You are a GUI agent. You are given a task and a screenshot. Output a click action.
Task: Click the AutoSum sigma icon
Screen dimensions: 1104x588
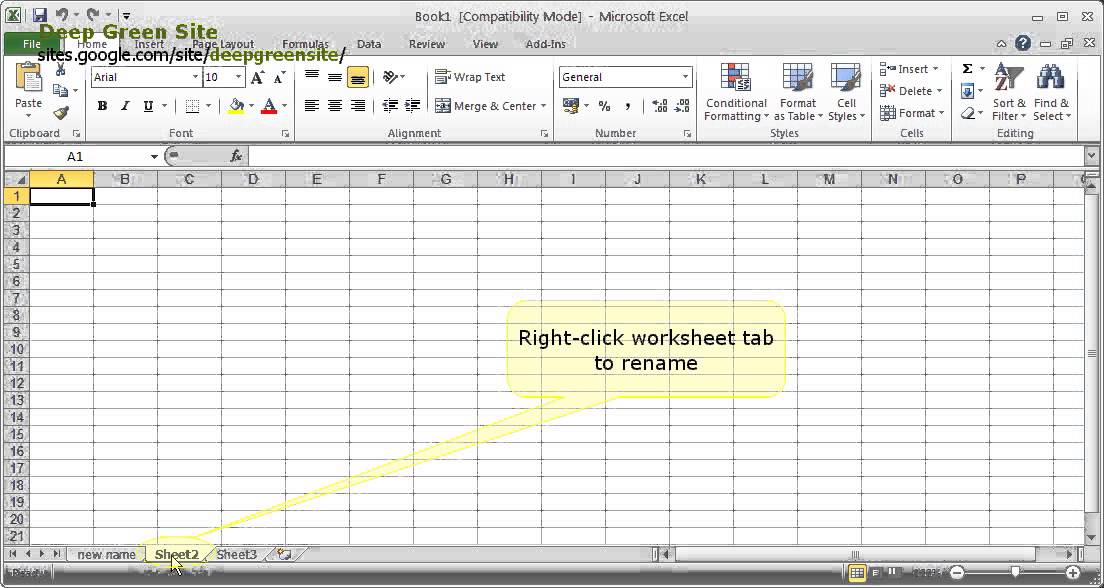click(x=967, y=69)
